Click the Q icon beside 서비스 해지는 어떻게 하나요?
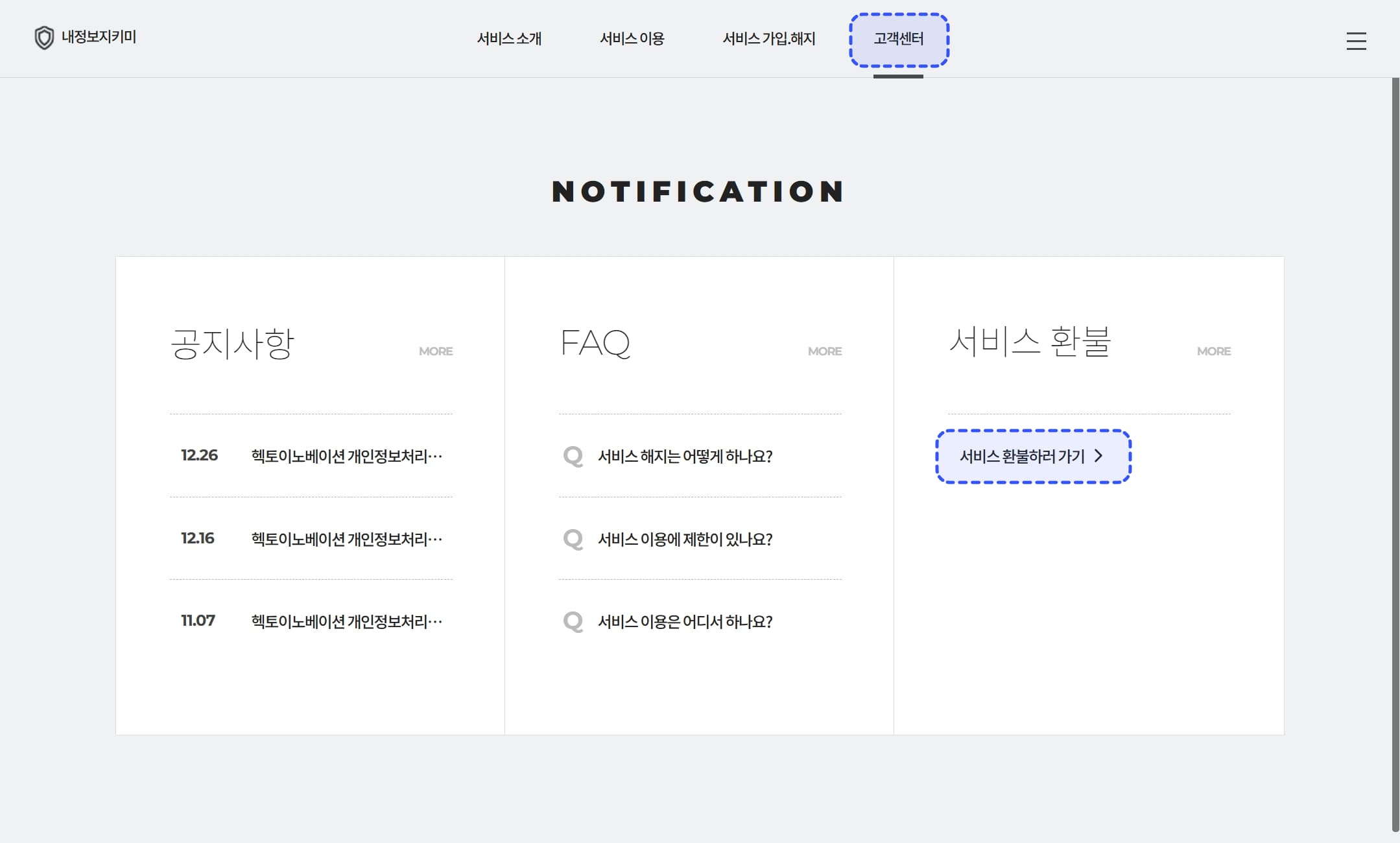This screenshot has width=1400, height=843. [573, 456]
